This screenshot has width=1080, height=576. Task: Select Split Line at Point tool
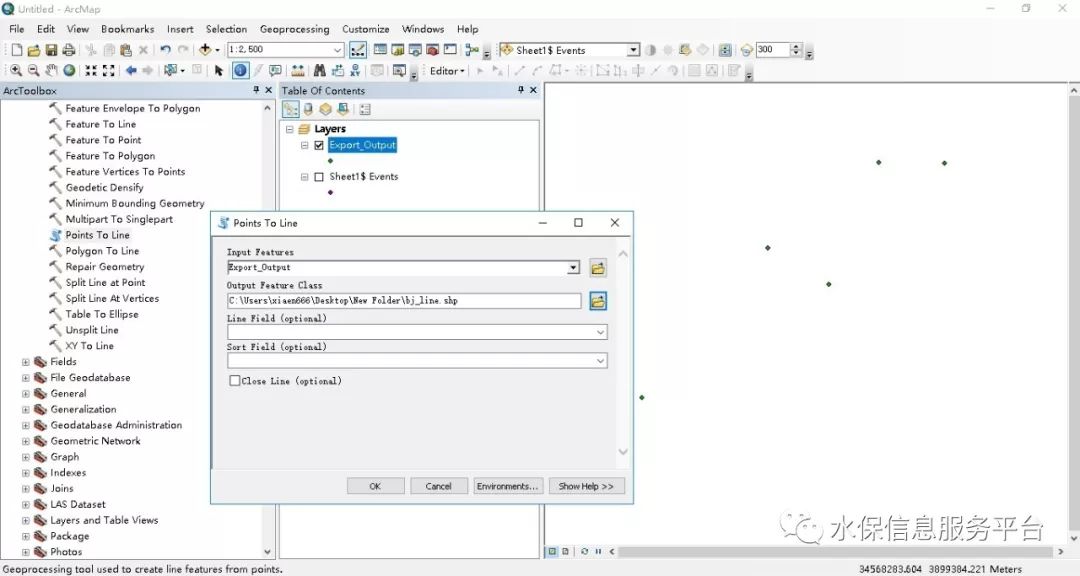pyautogui.click(x=105, y=282)
